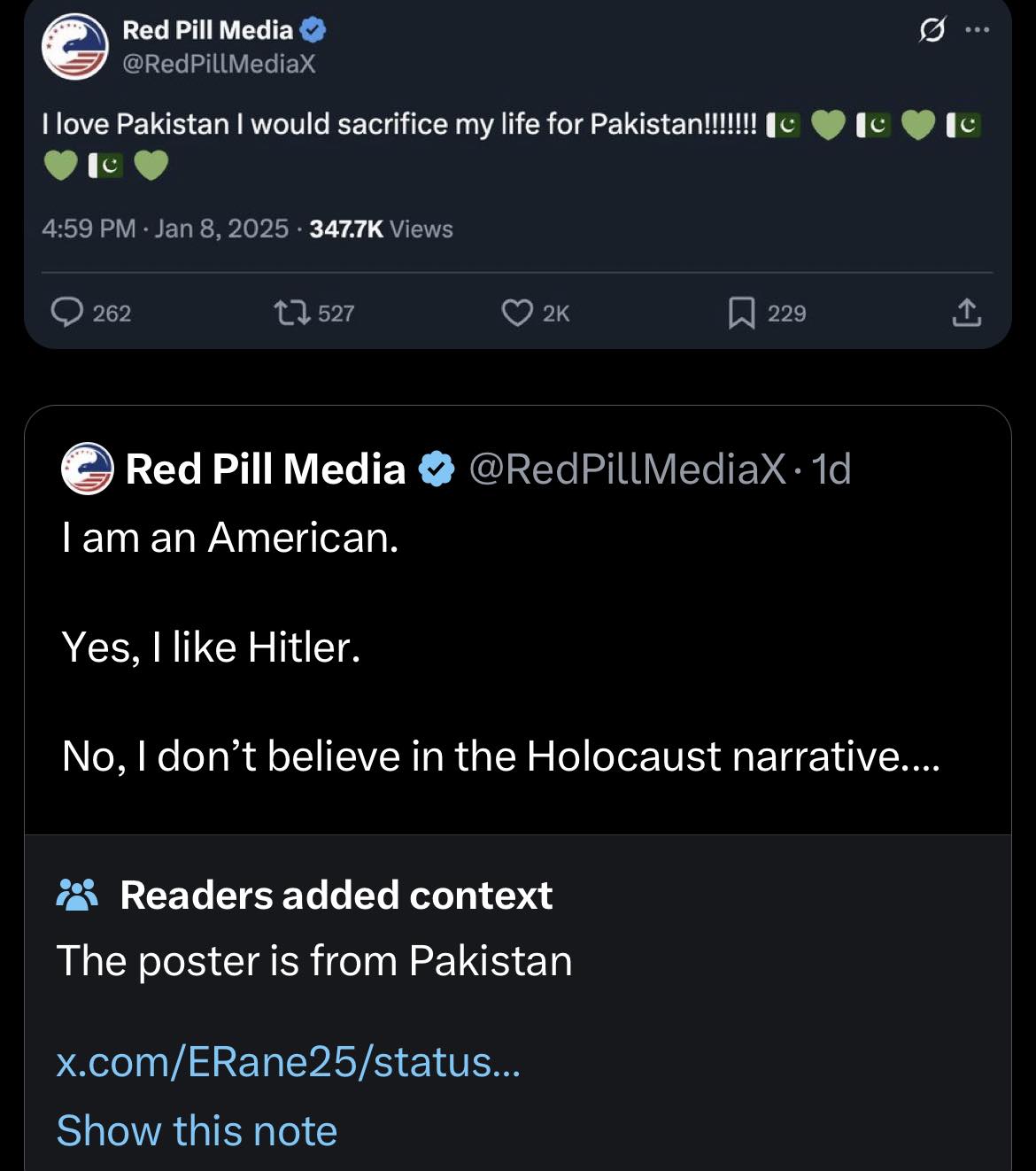The image size is (1036, 1171).
Task: Like the tweet with heart icon
Action: click(516, 313)
